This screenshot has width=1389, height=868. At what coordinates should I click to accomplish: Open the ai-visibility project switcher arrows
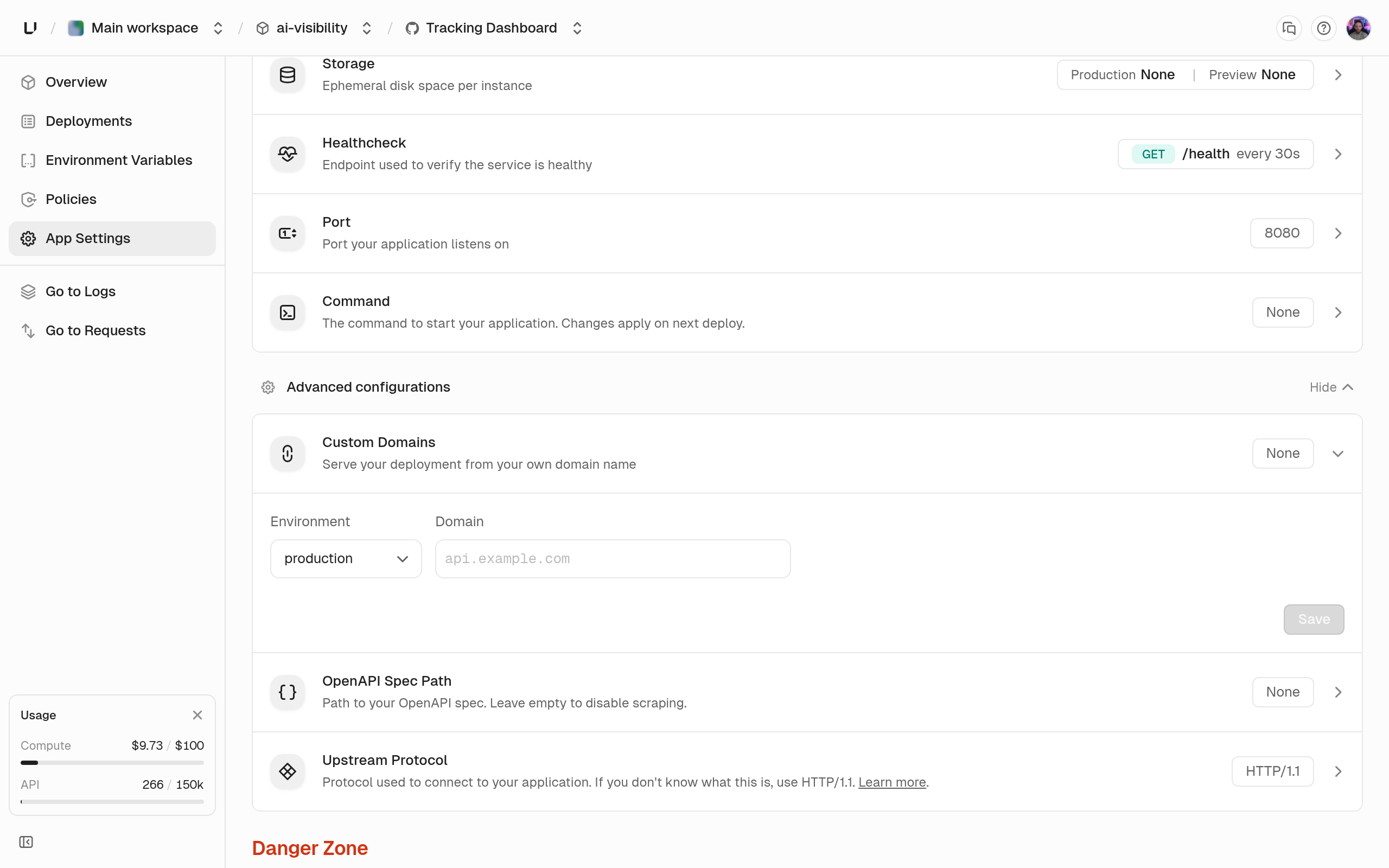tap(367, 28)
